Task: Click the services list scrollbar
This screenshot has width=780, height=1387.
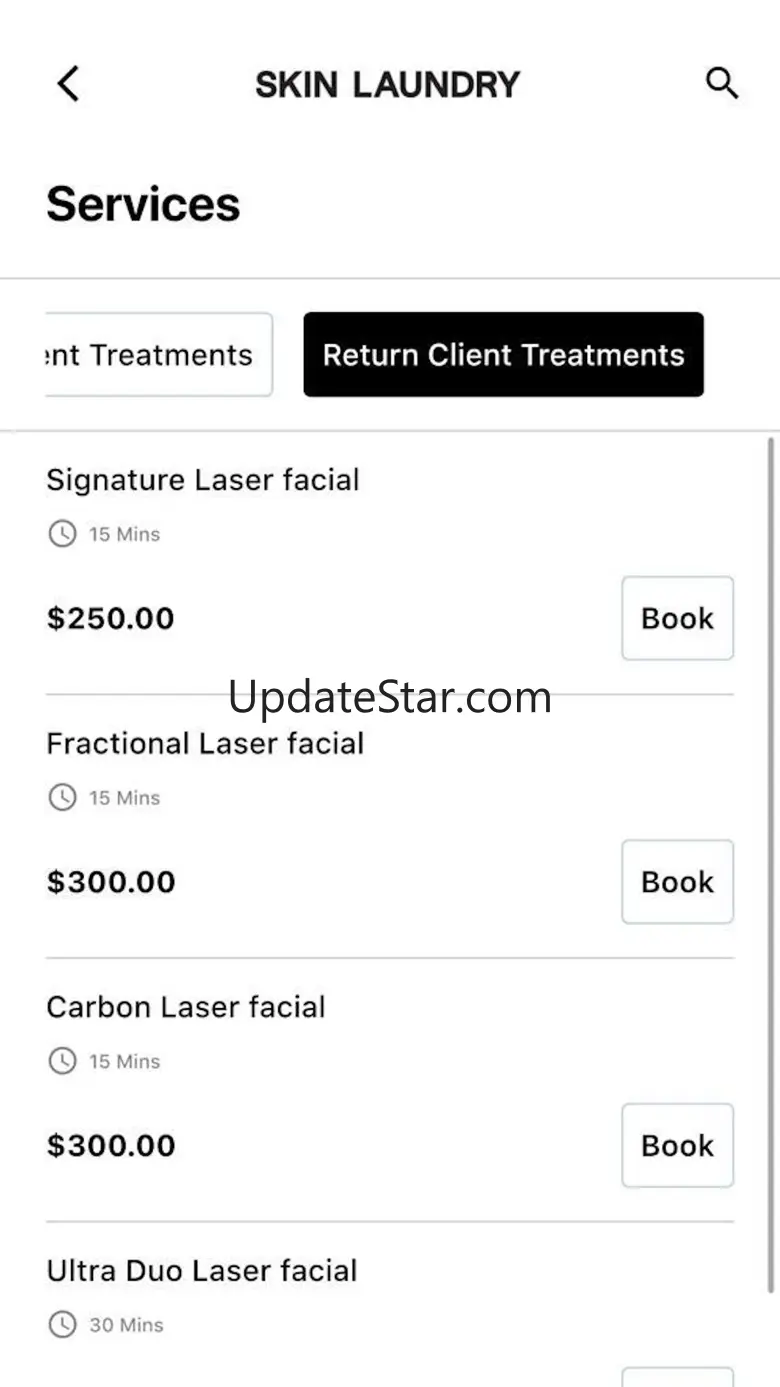Action: 771,860
